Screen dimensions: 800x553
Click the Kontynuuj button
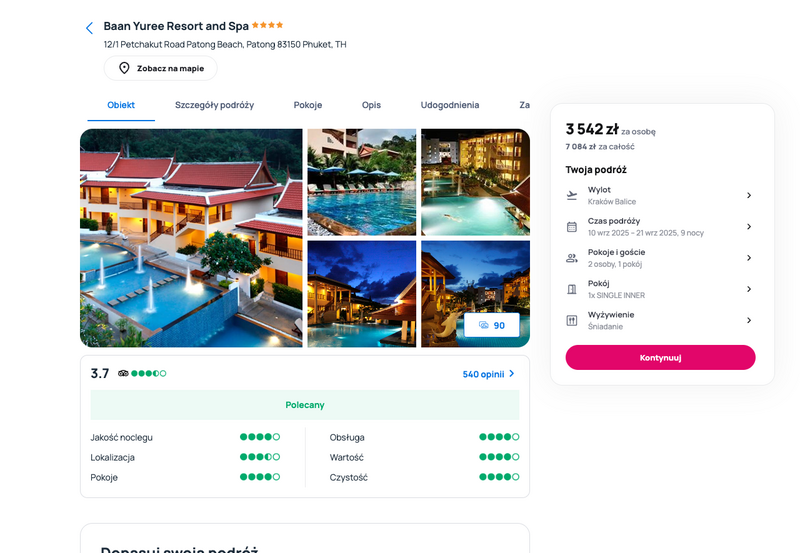[x=660, y=358]
